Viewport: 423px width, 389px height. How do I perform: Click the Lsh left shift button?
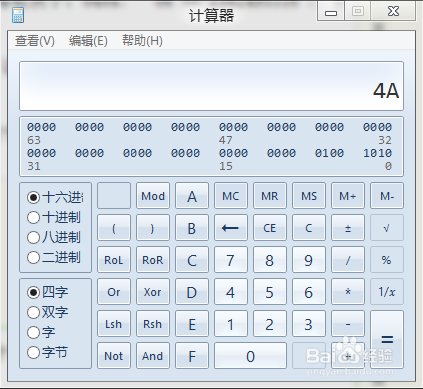point(114,324)
